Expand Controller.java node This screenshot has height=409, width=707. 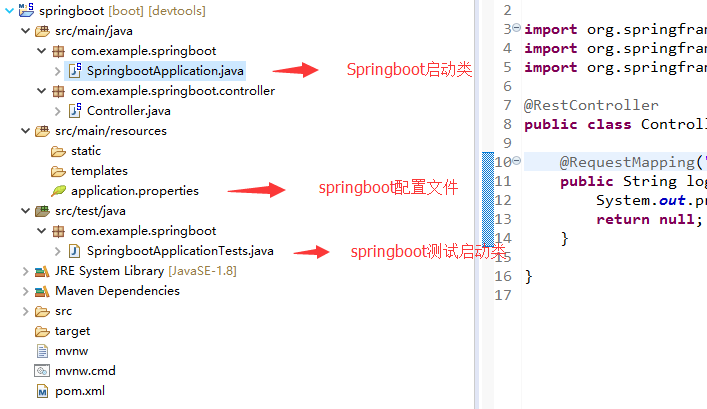pyautogui.click(x=57, y=111)
